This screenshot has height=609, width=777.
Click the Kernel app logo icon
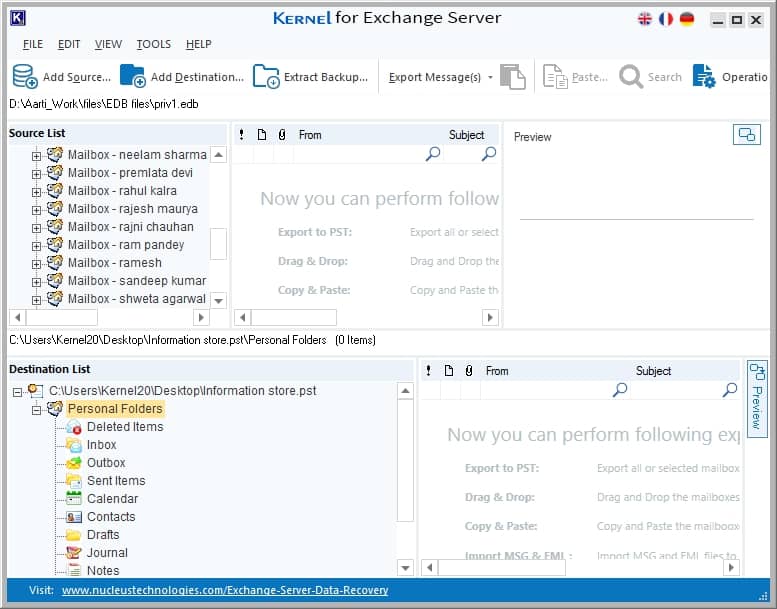[18, 18]
